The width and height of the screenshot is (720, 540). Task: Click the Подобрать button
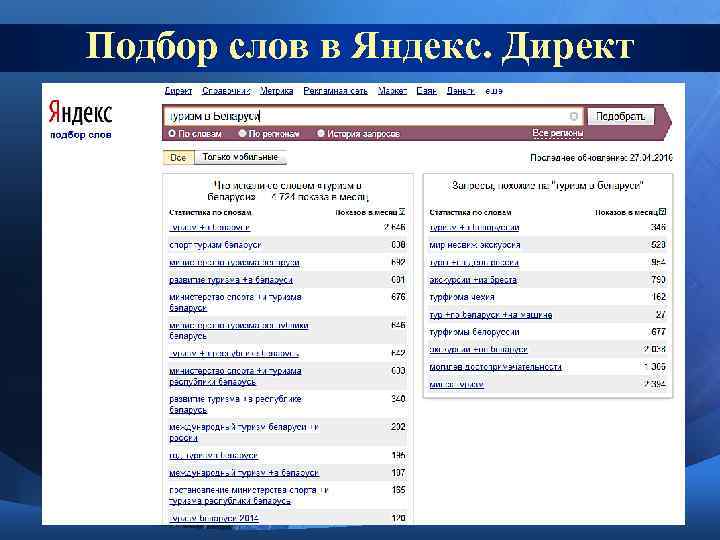tap(621, 116)
